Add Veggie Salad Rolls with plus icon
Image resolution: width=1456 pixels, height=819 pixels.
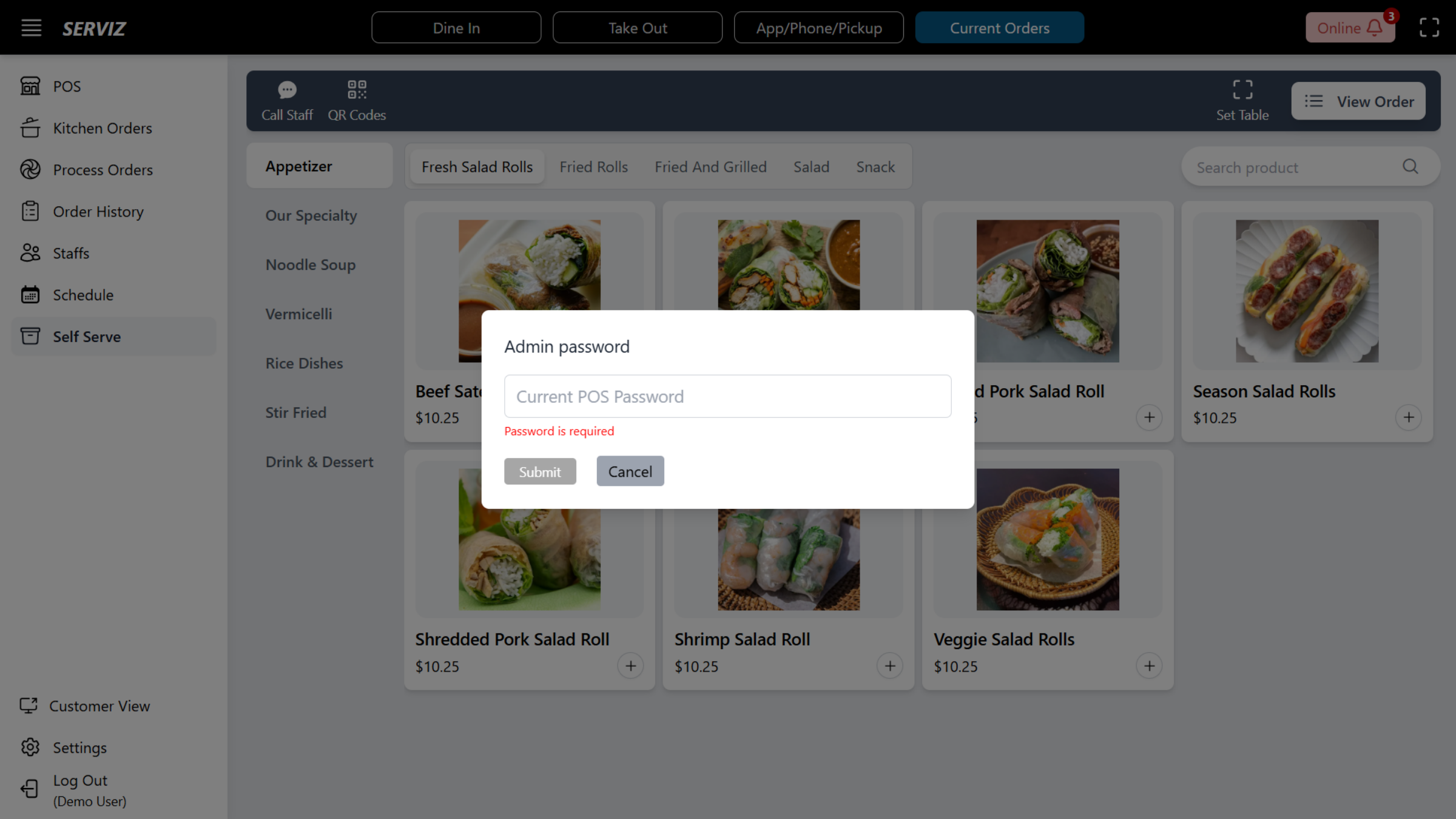[x=1149, y=666]
